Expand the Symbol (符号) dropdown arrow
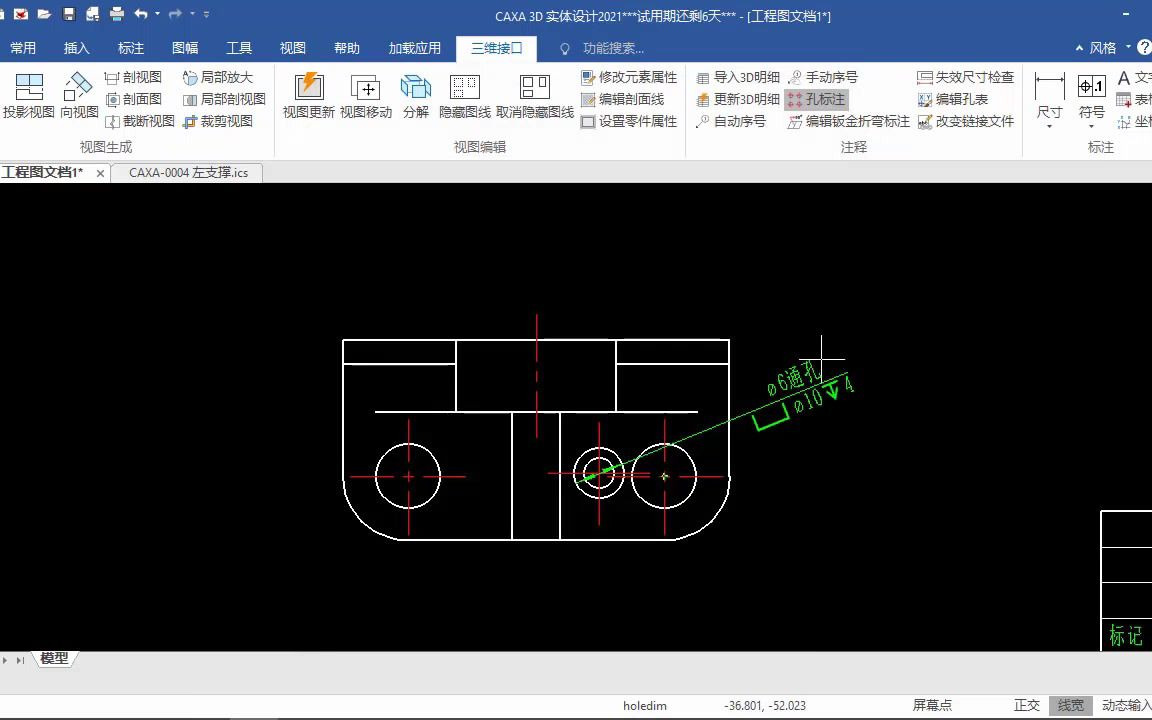Image resolution: width=1152 pixels, height=720 pixels. (x=1091, y=126)
